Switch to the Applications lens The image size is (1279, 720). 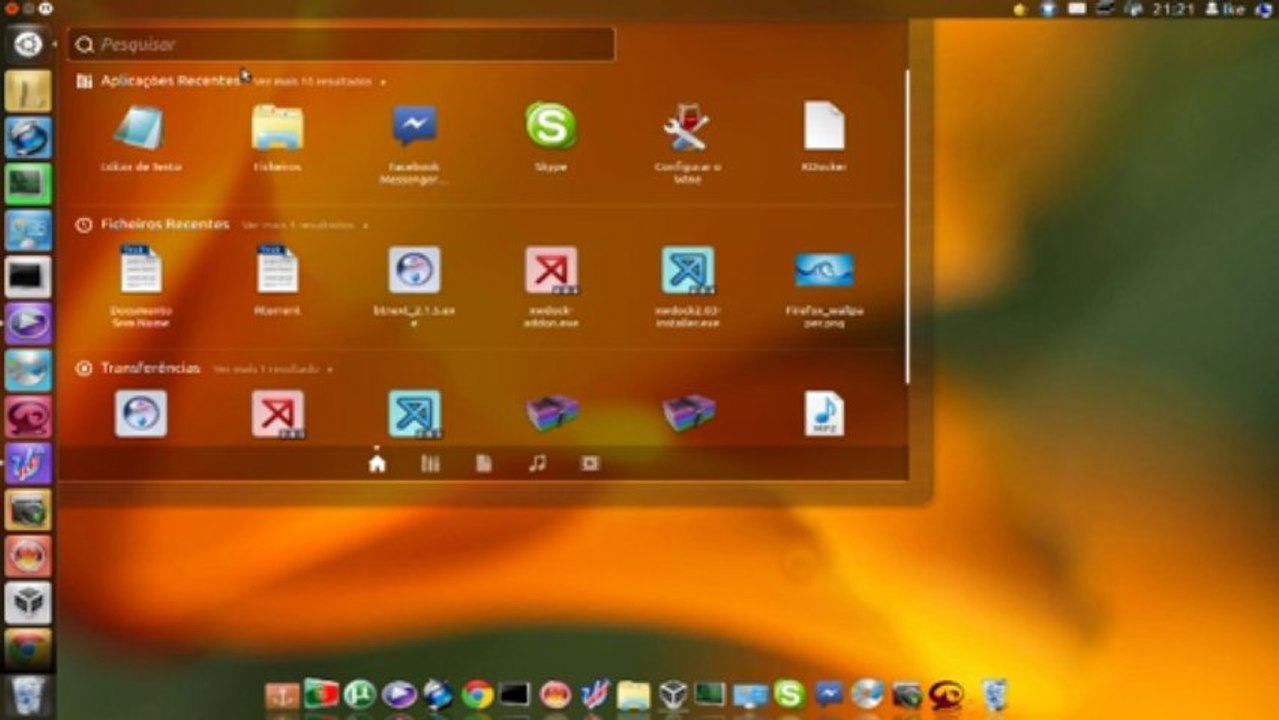click(x=430, y=463)
